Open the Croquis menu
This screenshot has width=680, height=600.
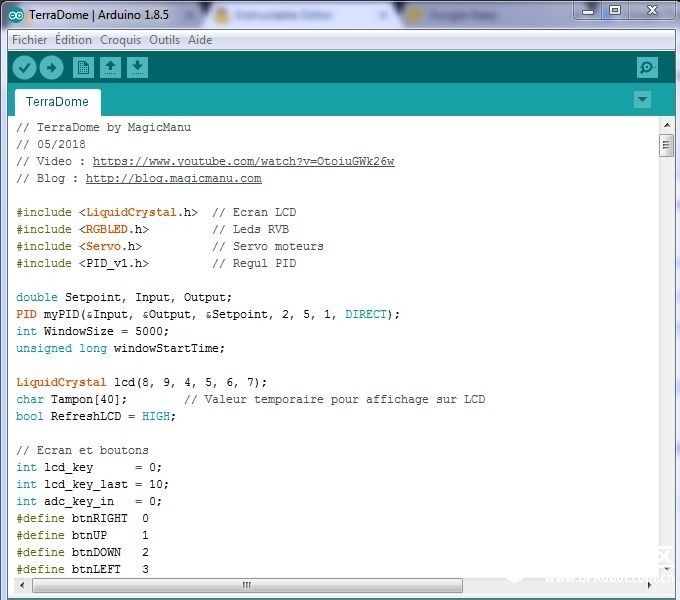(121, 40)
